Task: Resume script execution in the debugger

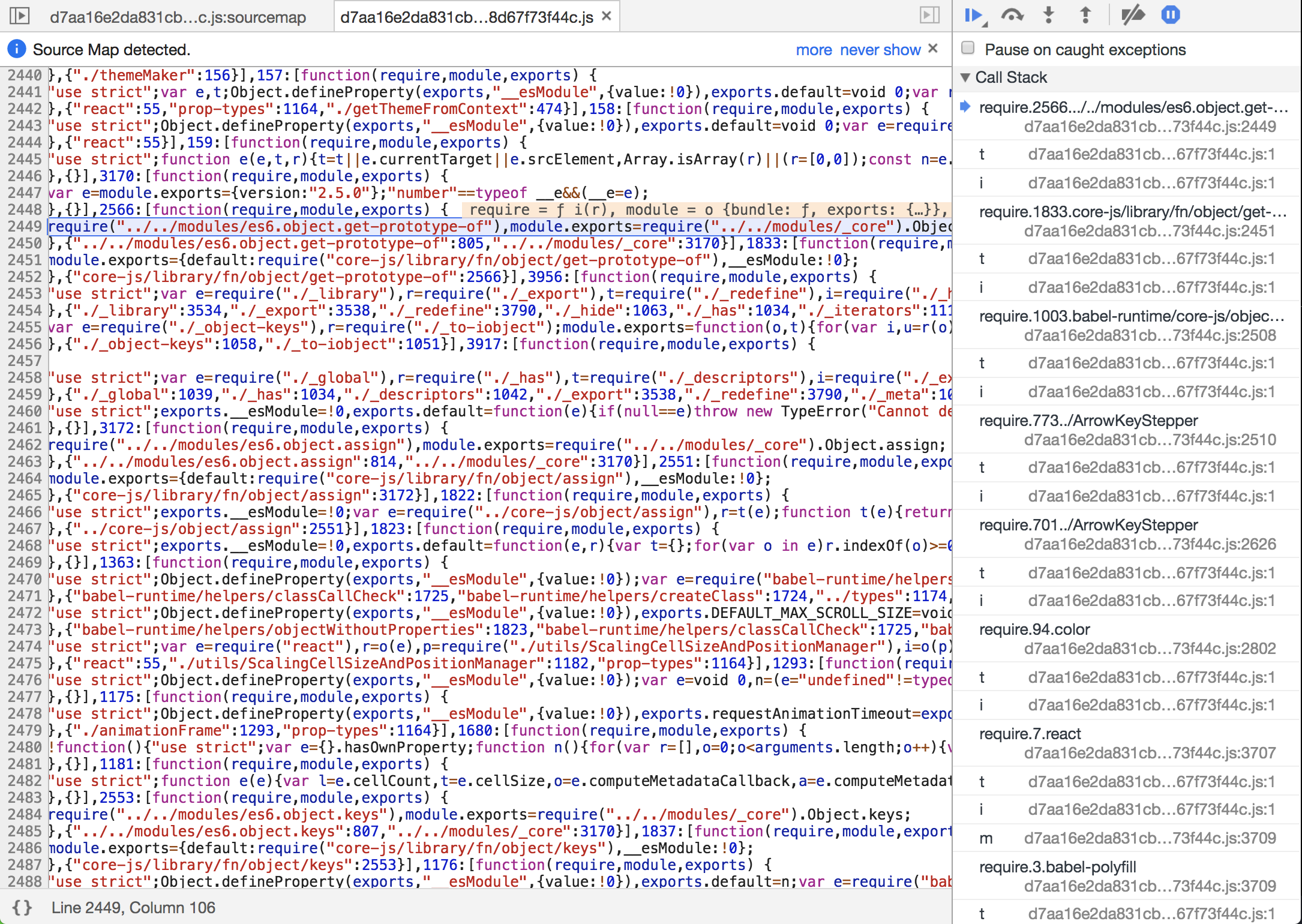Action: point(973,16)
